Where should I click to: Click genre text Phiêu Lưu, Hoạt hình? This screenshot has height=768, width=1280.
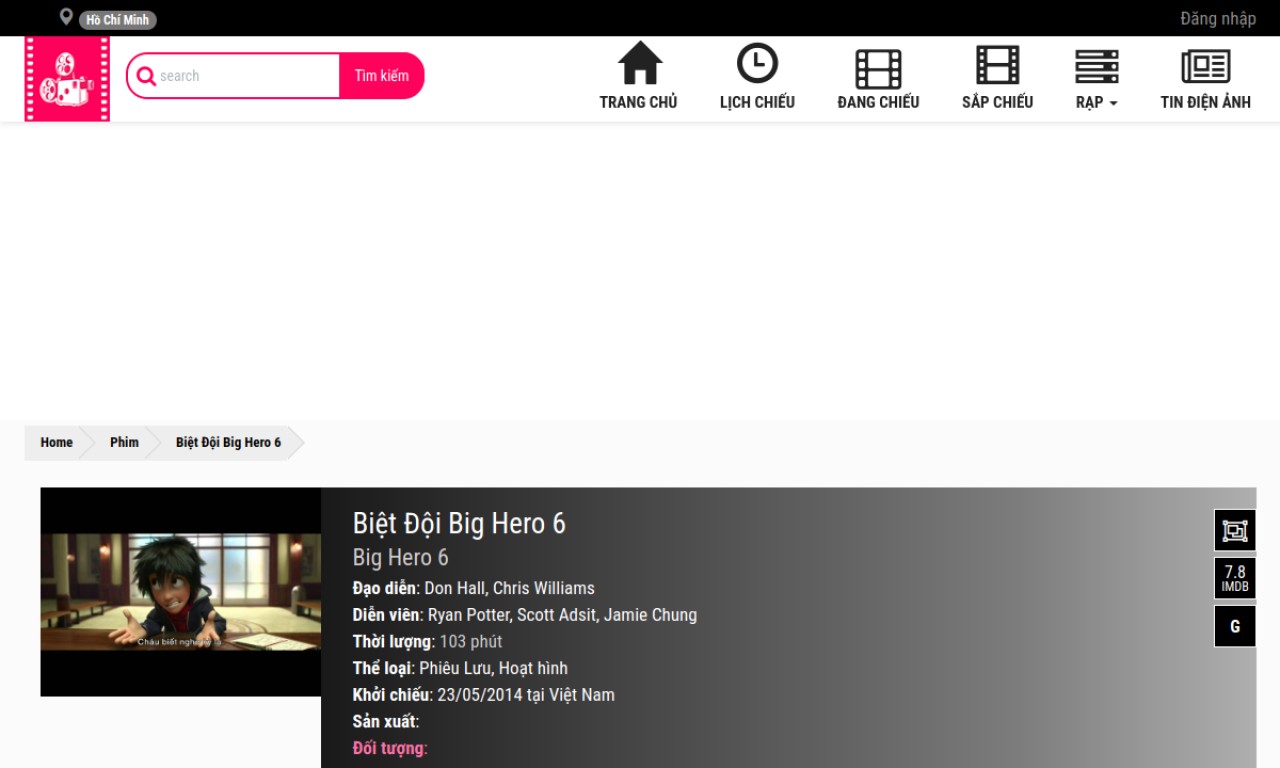tap(493, 668)
